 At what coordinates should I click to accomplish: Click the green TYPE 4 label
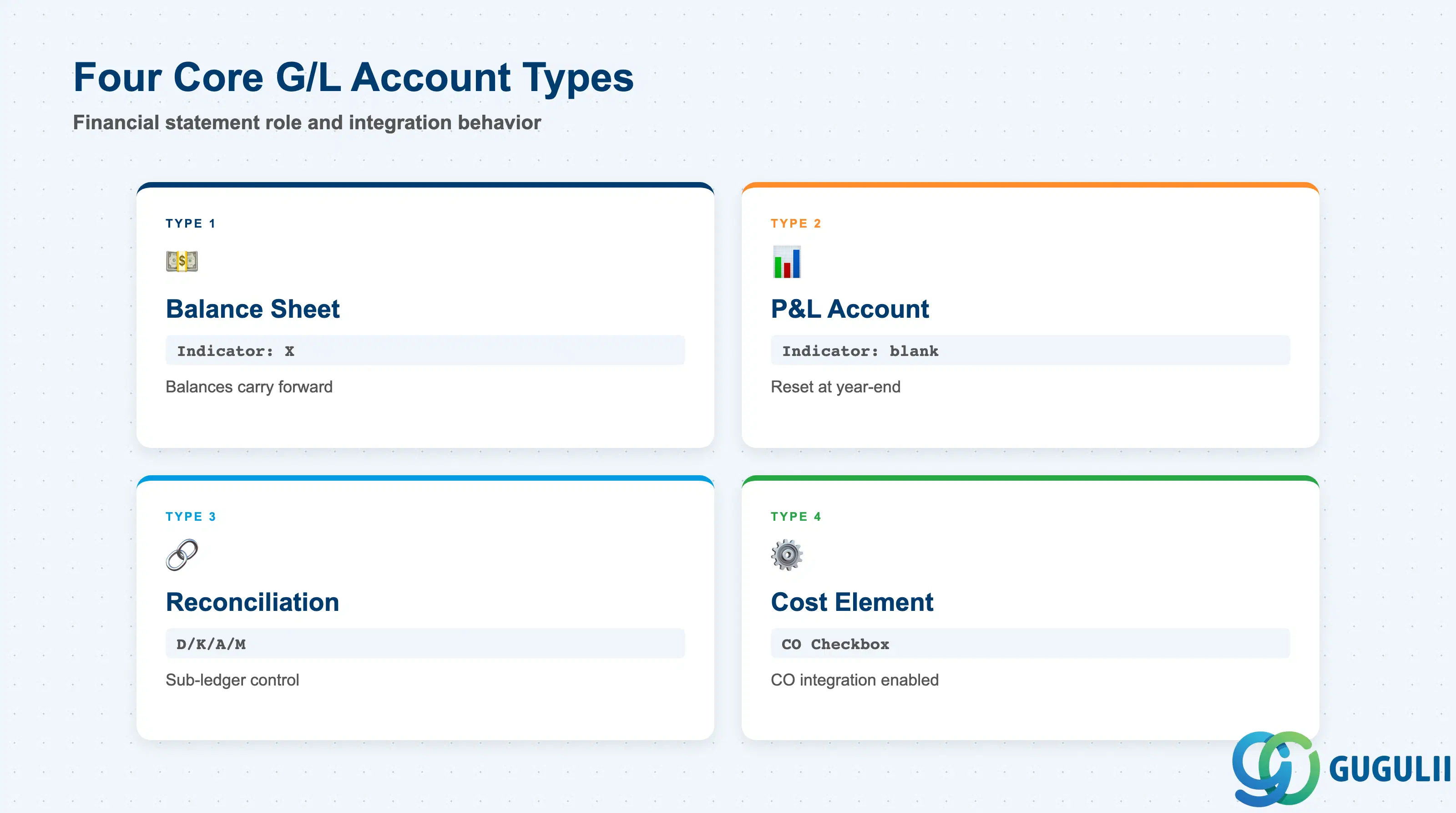(796, 517)
